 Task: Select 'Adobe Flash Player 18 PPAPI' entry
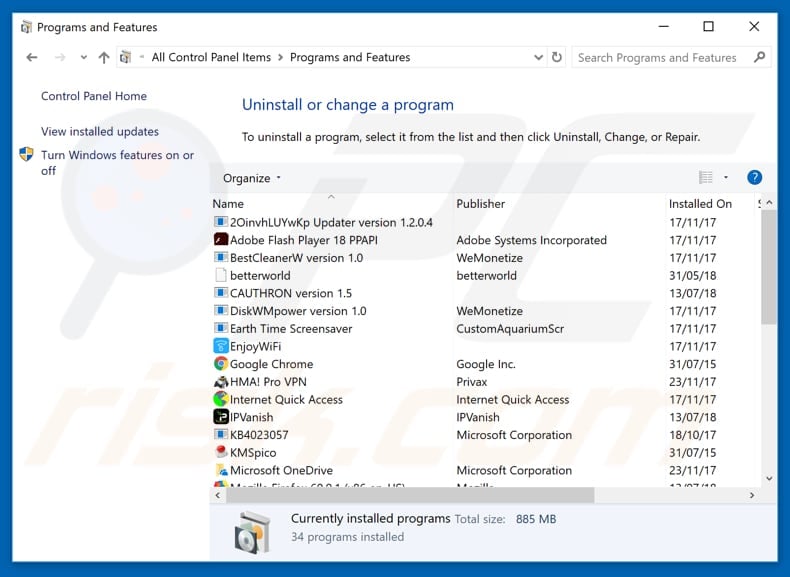(304, 240)
